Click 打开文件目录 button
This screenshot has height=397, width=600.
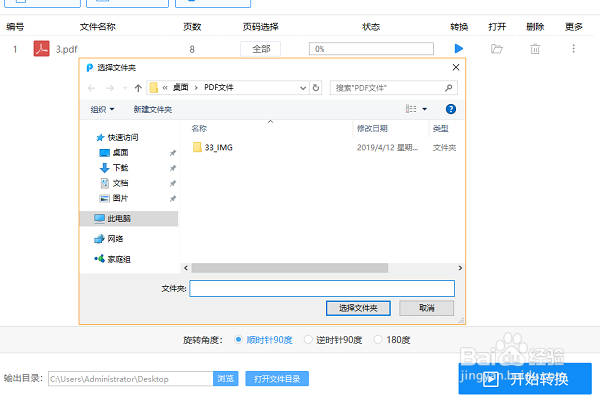(277, 379)
